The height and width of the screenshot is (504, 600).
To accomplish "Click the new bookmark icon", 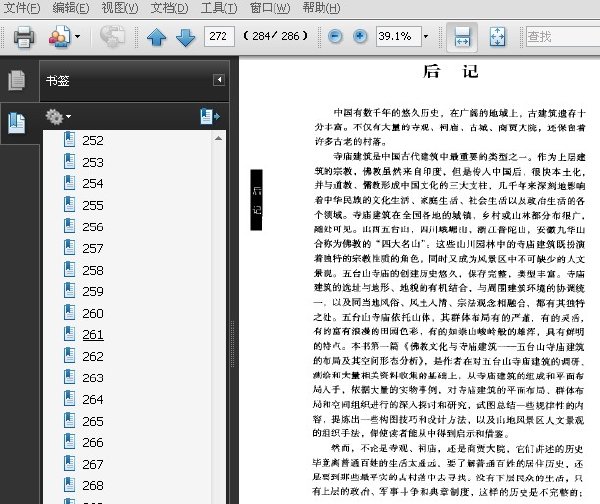I will point(210,116).
